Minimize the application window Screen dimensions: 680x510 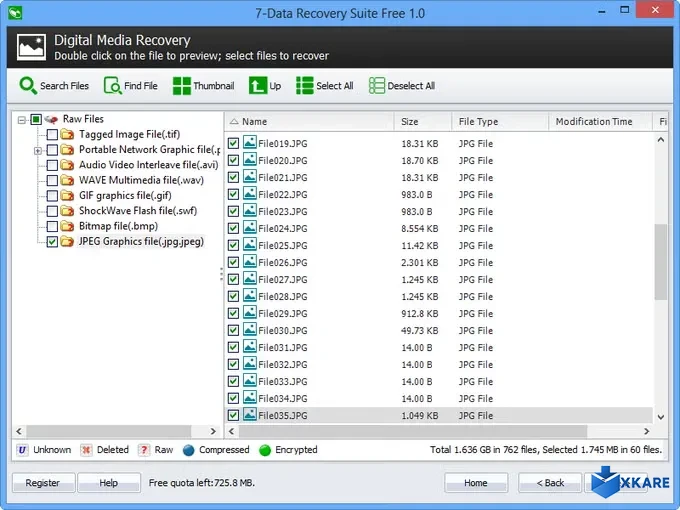602,11
